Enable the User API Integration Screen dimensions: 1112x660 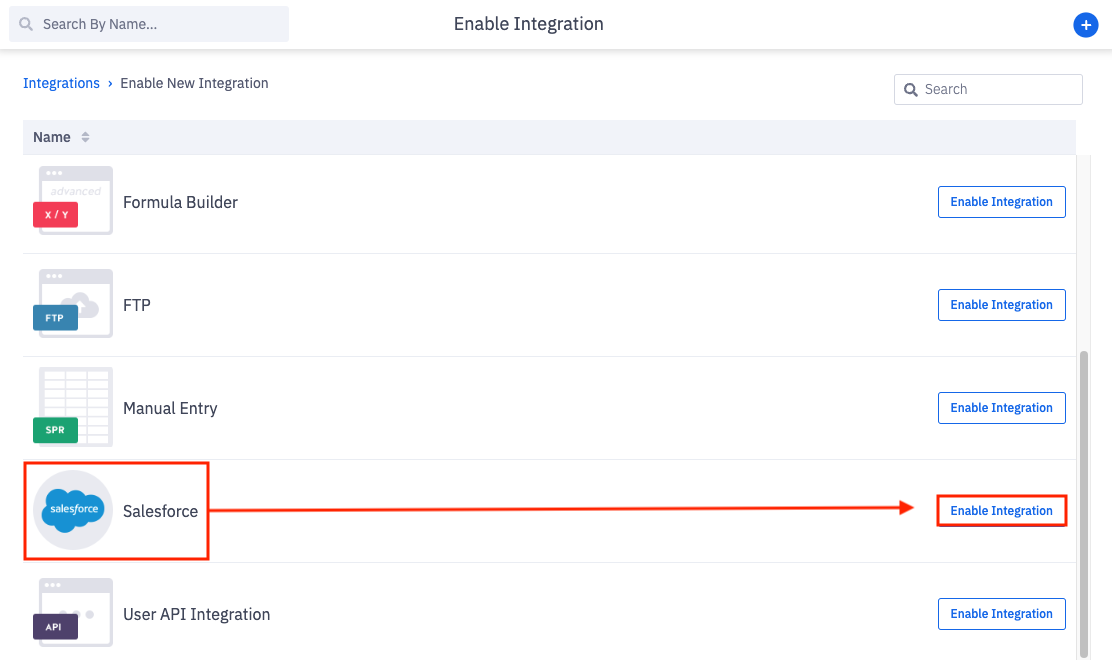point(1001,613)
